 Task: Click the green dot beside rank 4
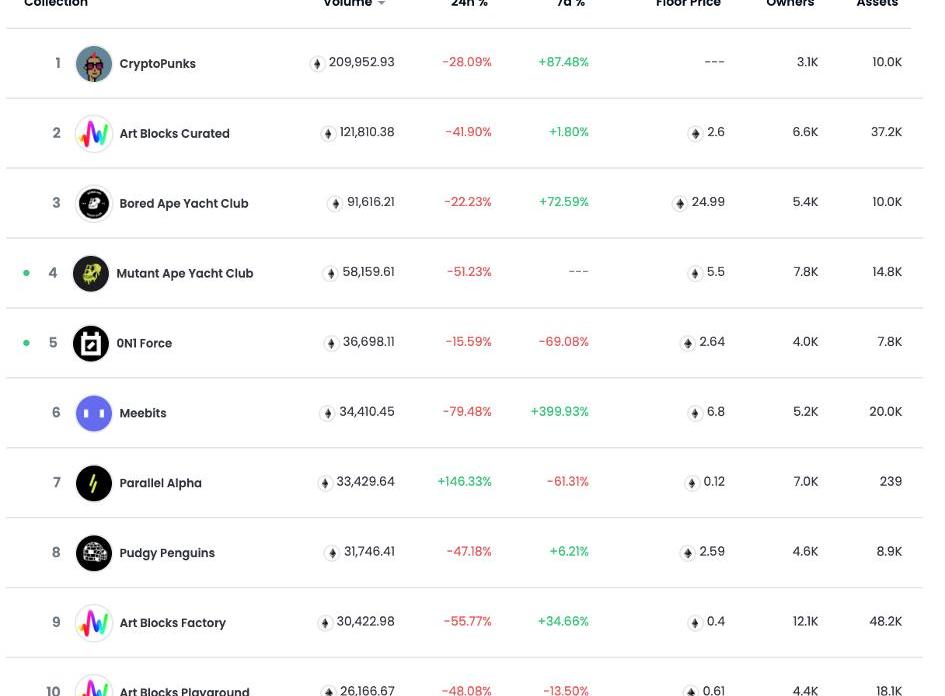click(x=26, y=273)
